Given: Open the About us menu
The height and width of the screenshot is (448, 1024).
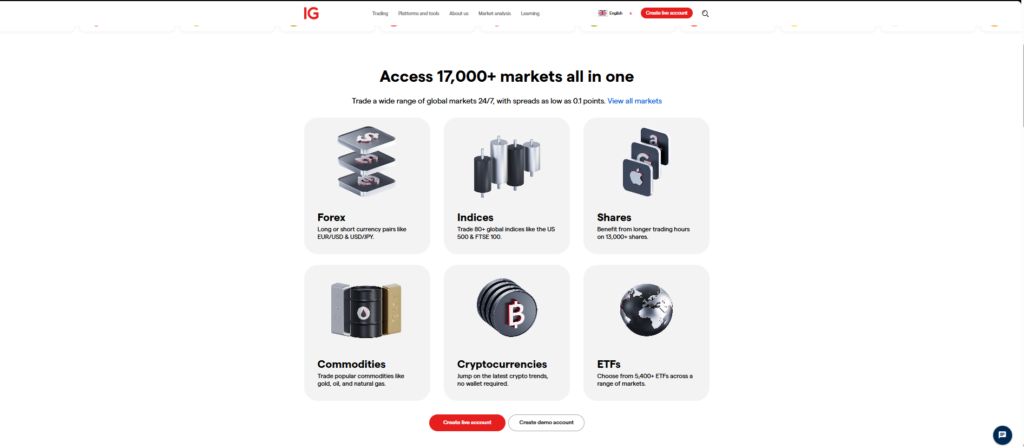Looking at the screenshot, I should [458, 13].
